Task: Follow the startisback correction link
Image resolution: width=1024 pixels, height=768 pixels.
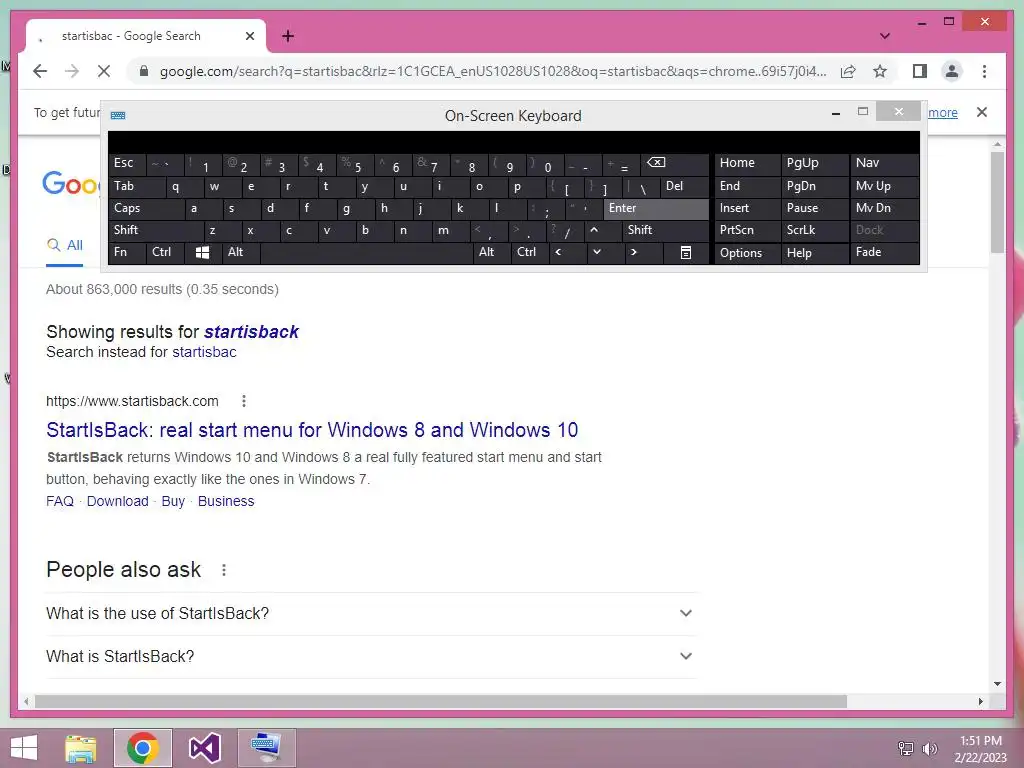Action: 251,332
